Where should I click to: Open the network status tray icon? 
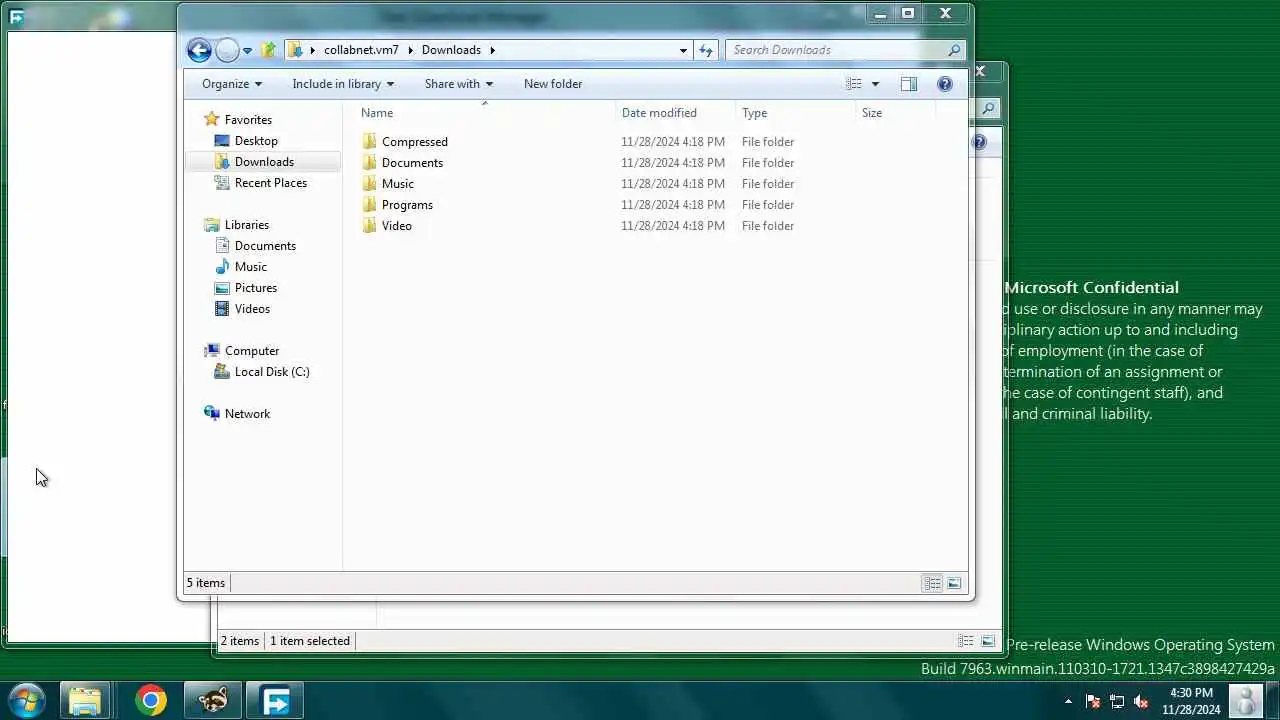(1117, 701)
